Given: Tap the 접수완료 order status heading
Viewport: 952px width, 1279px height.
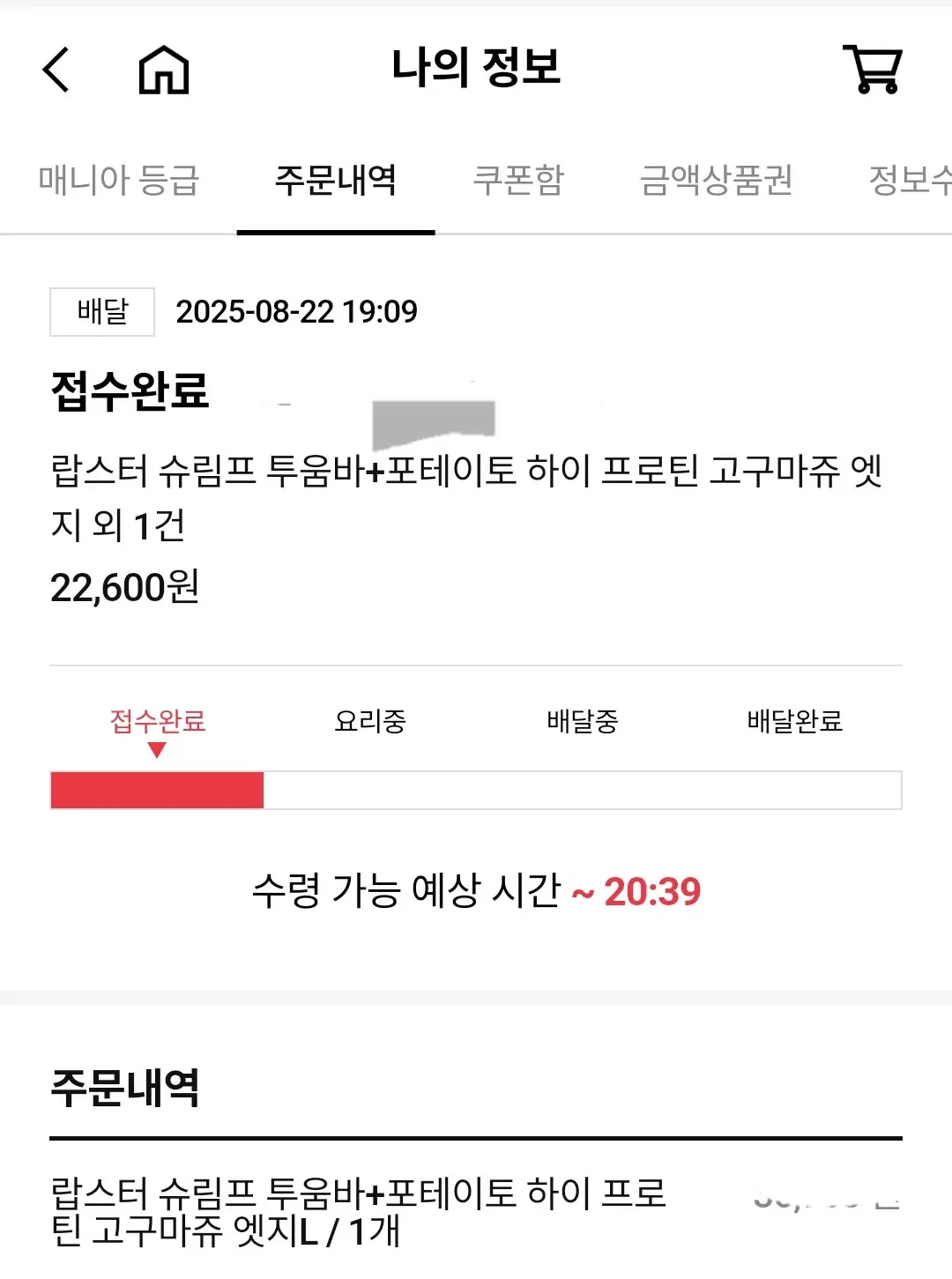Looking at the screenshot, I should coord(130,390).
